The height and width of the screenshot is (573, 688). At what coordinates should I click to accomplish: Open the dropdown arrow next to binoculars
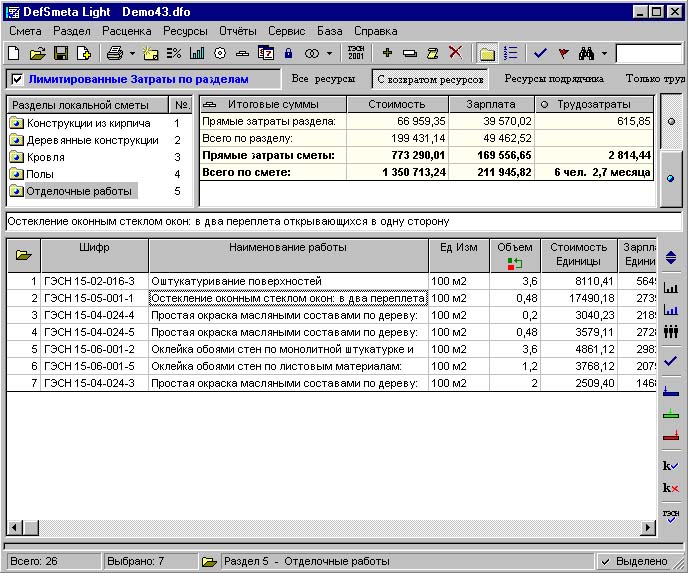click(x=604, y=53)
